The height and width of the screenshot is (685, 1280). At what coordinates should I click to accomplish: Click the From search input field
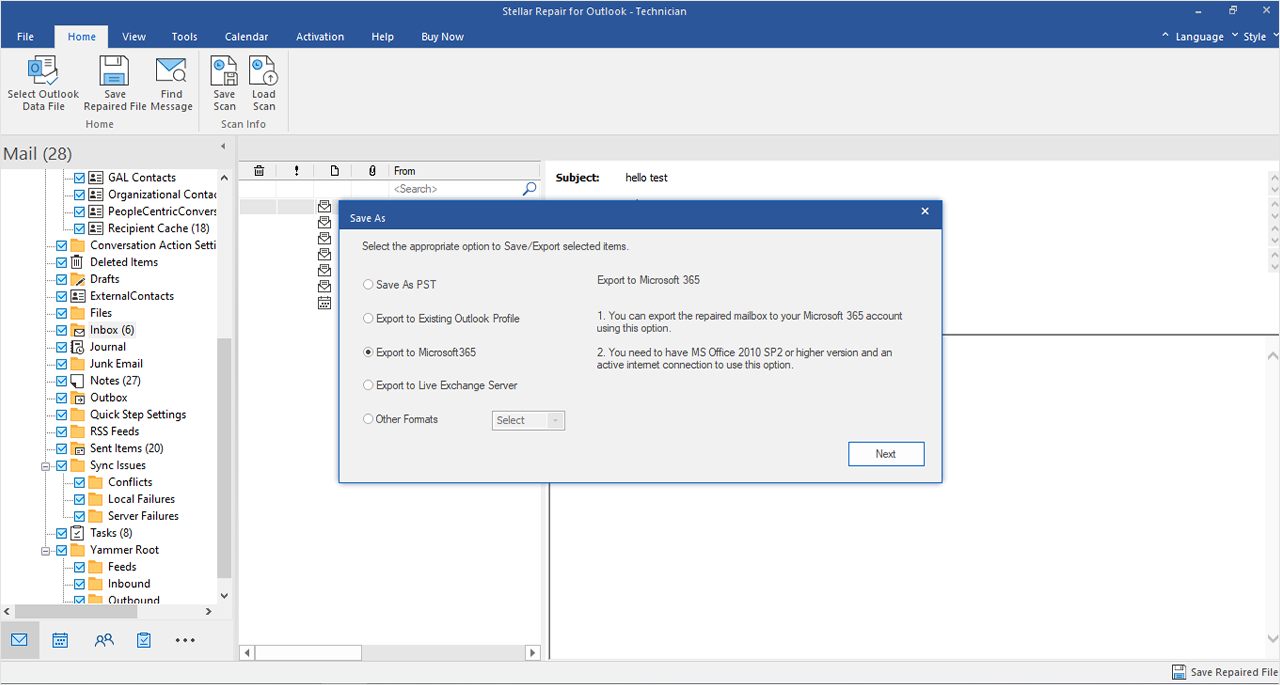455,188
